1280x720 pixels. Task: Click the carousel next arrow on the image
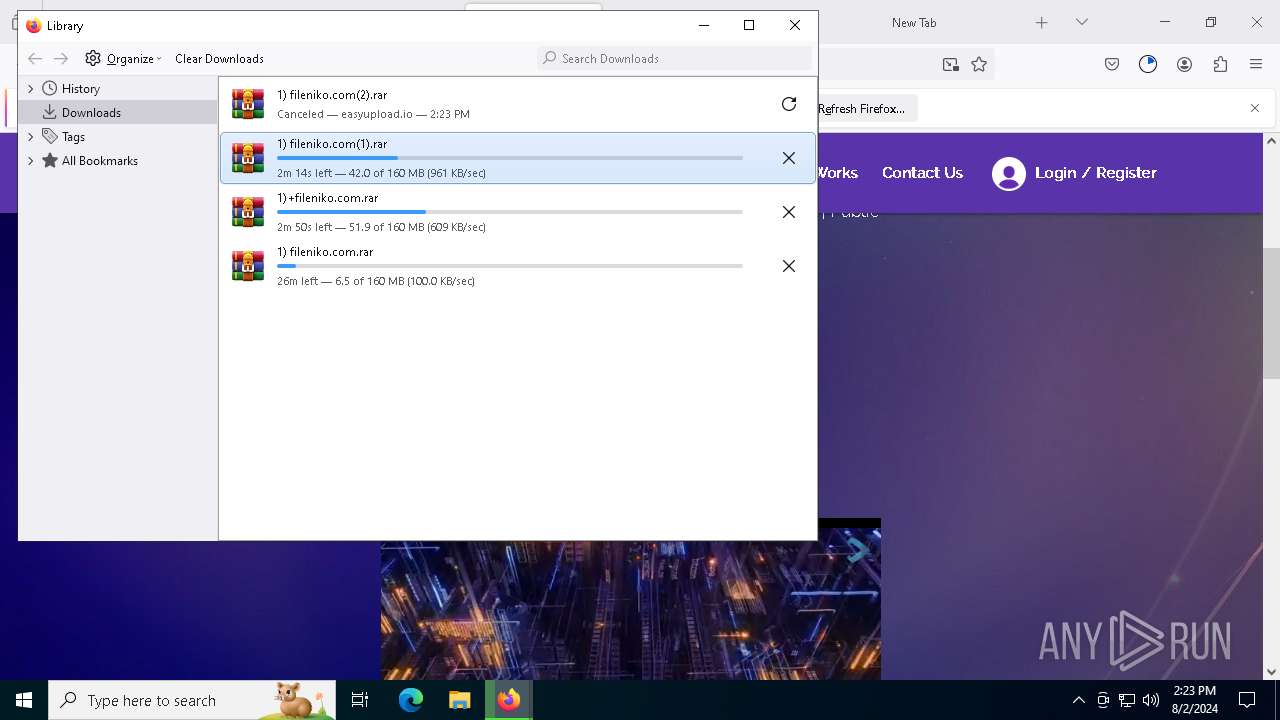857,550
